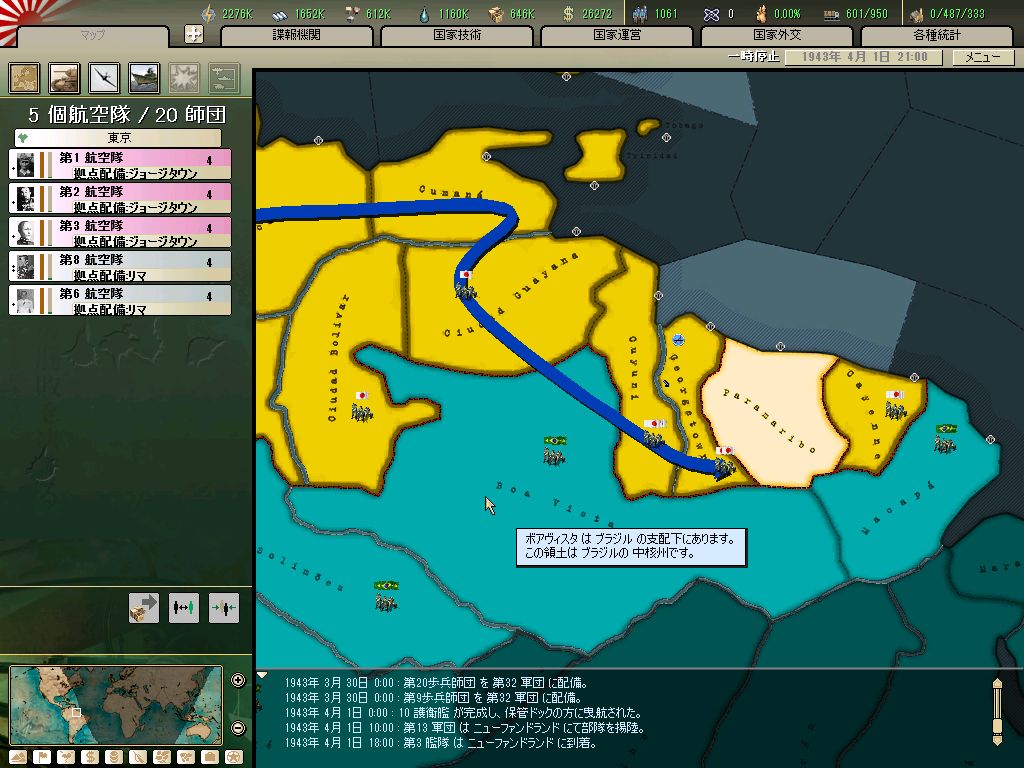1024x768 pixels.
Task: Zoom in with the minimap plus button
Action: [238, 680]
